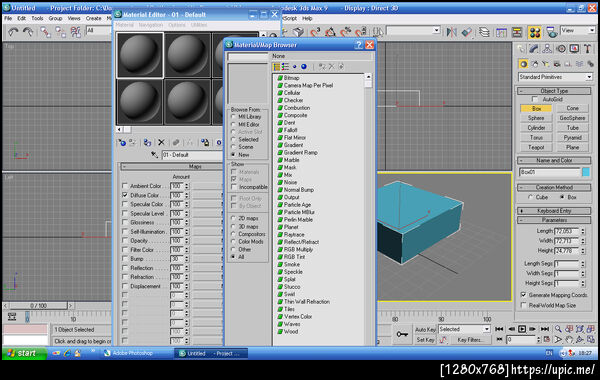This screenshot has height=380, width=600.
Task: Click Get Material icon in Material Editor
Action: 122,143
